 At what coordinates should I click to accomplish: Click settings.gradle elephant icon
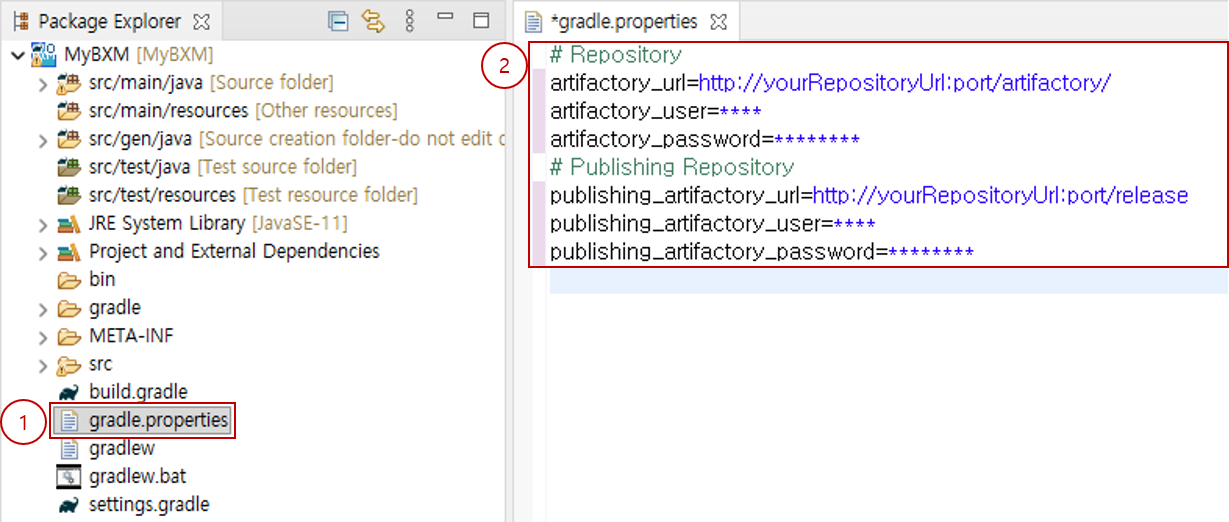69,505
